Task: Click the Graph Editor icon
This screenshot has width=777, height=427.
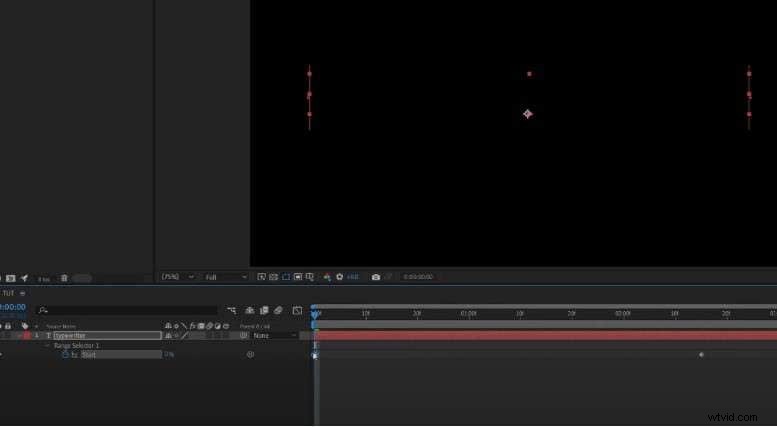Action: 297,310
